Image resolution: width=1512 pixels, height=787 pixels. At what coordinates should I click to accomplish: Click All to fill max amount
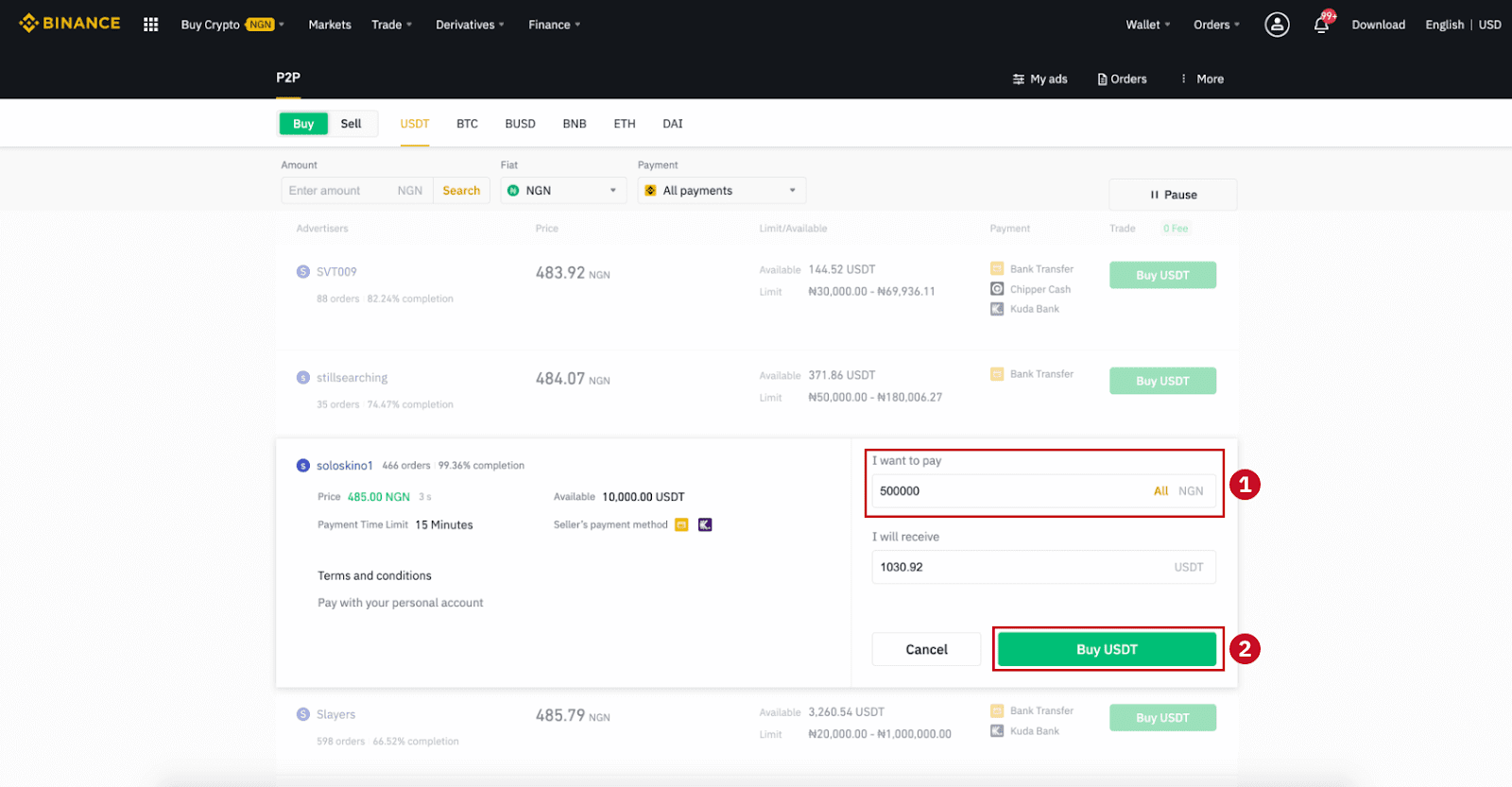pyautogui.click(x=1160, y=491)
